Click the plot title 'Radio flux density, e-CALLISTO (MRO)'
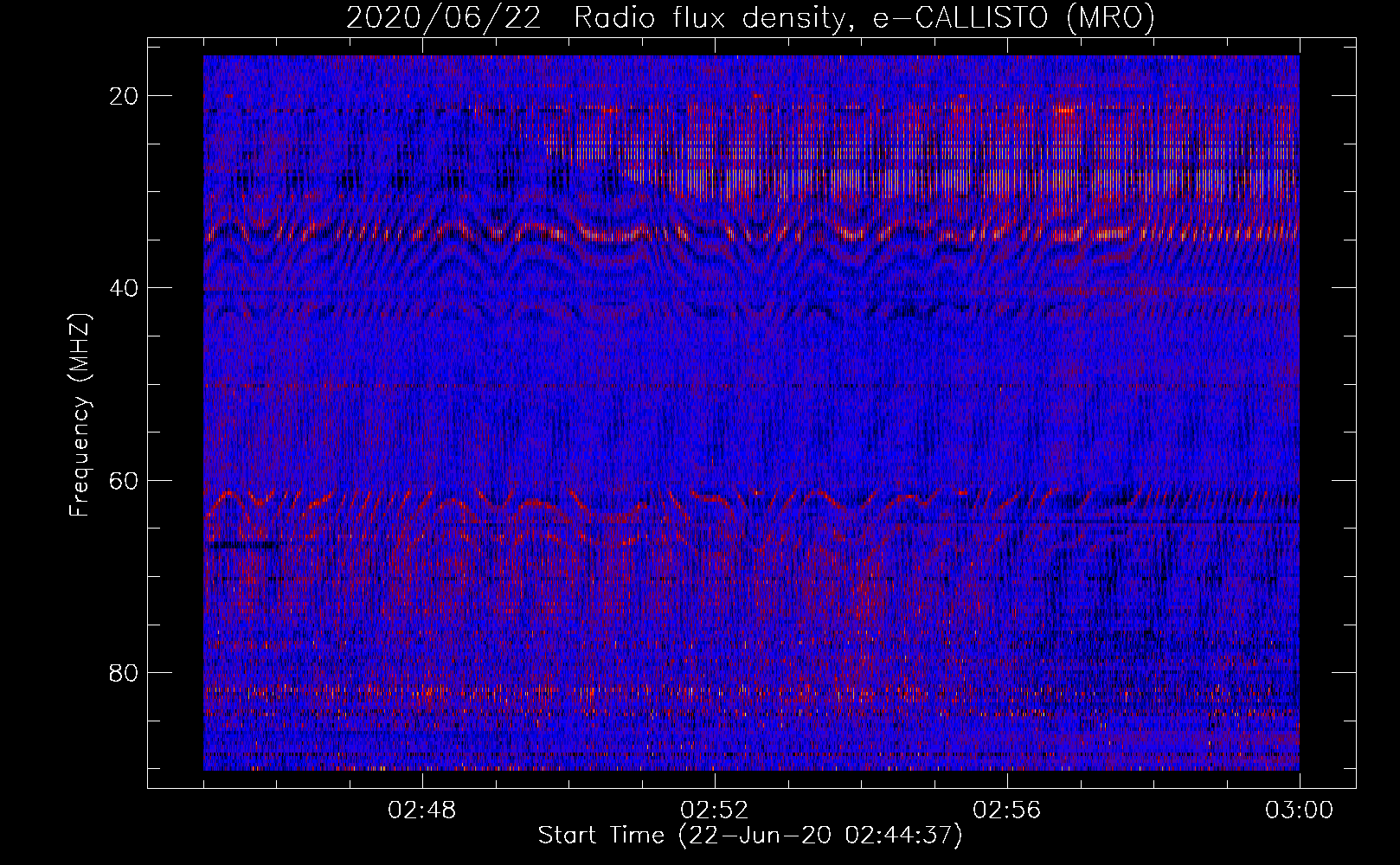 tap(864, 18)
